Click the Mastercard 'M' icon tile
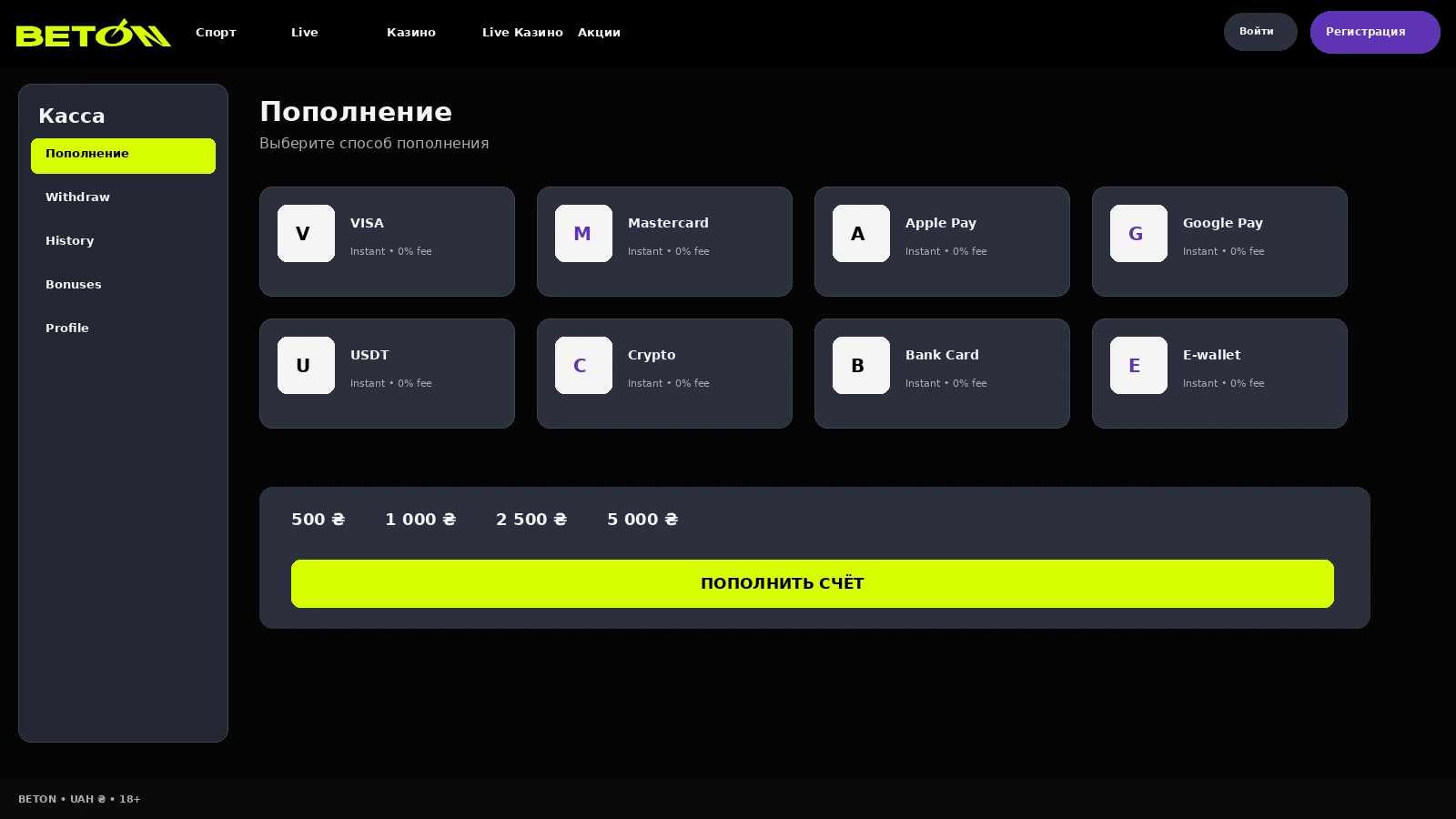Screen dimensions: 1456x819 coord(583,233)
